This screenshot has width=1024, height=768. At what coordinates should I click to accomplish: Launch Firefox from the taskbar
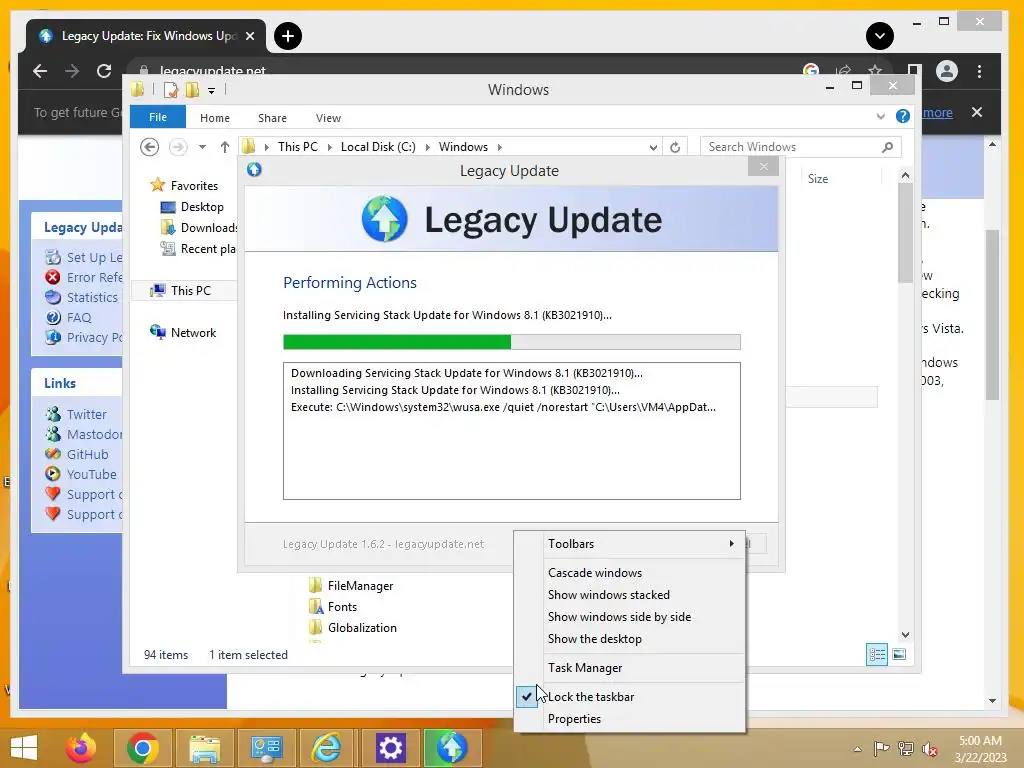(x=81, y=748)
